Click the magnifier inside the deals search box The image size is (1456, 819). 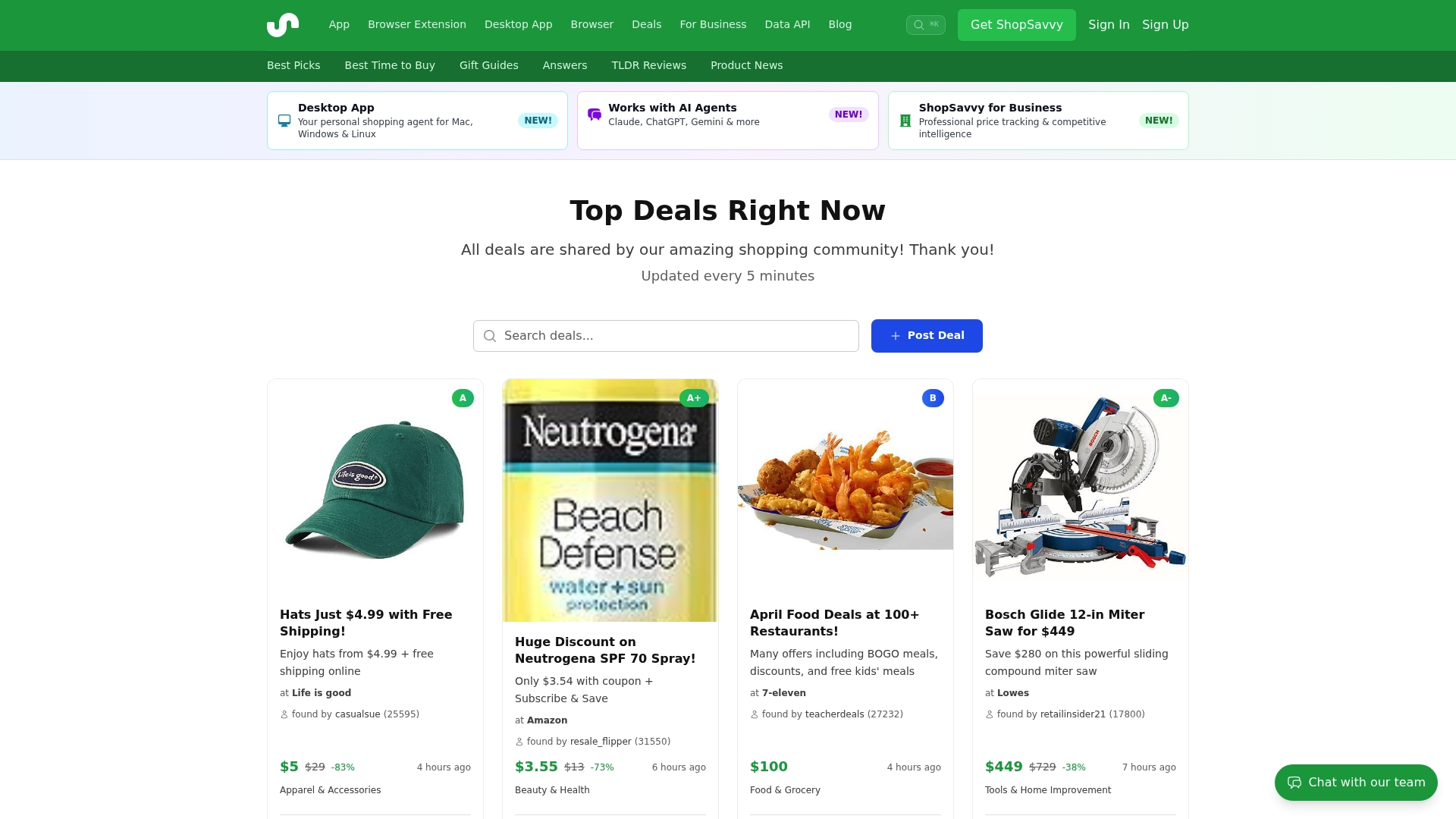tap(490, 335)
